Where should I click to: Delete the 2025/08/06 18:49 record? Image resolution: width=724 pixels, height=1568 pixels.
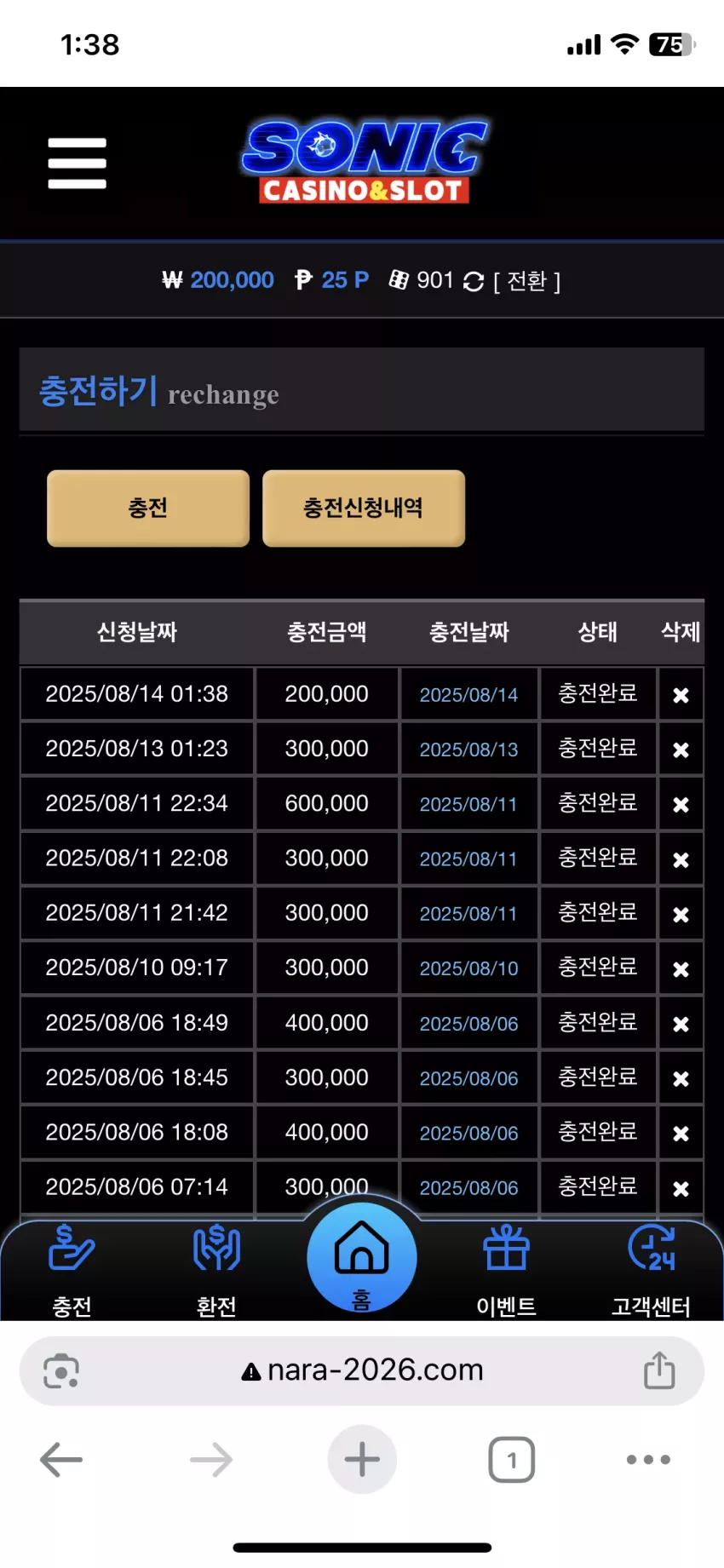(681, 1024)
